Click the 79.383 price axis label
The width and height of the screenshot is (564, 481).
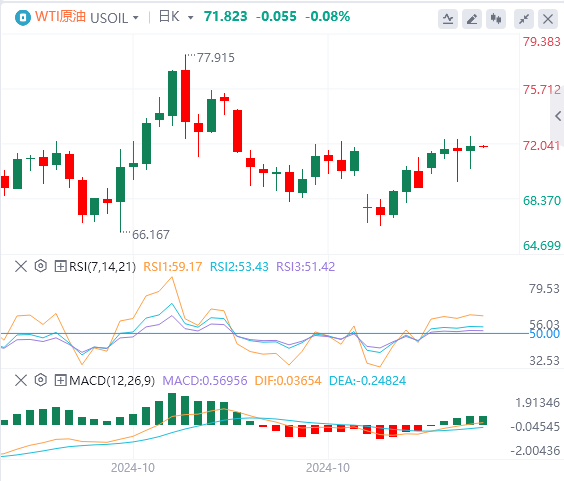coord(542,42)
